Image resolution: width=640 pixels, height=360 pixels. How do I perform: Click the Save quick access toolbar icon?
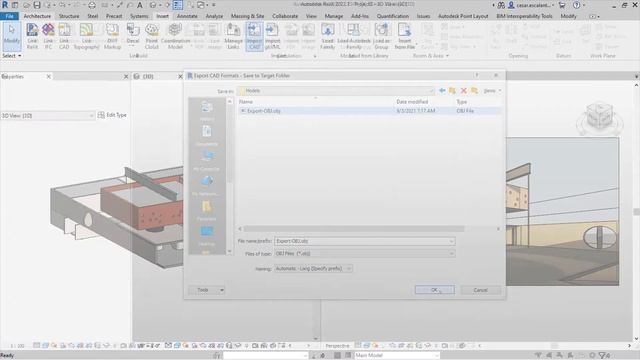click(x=37, y=5)
